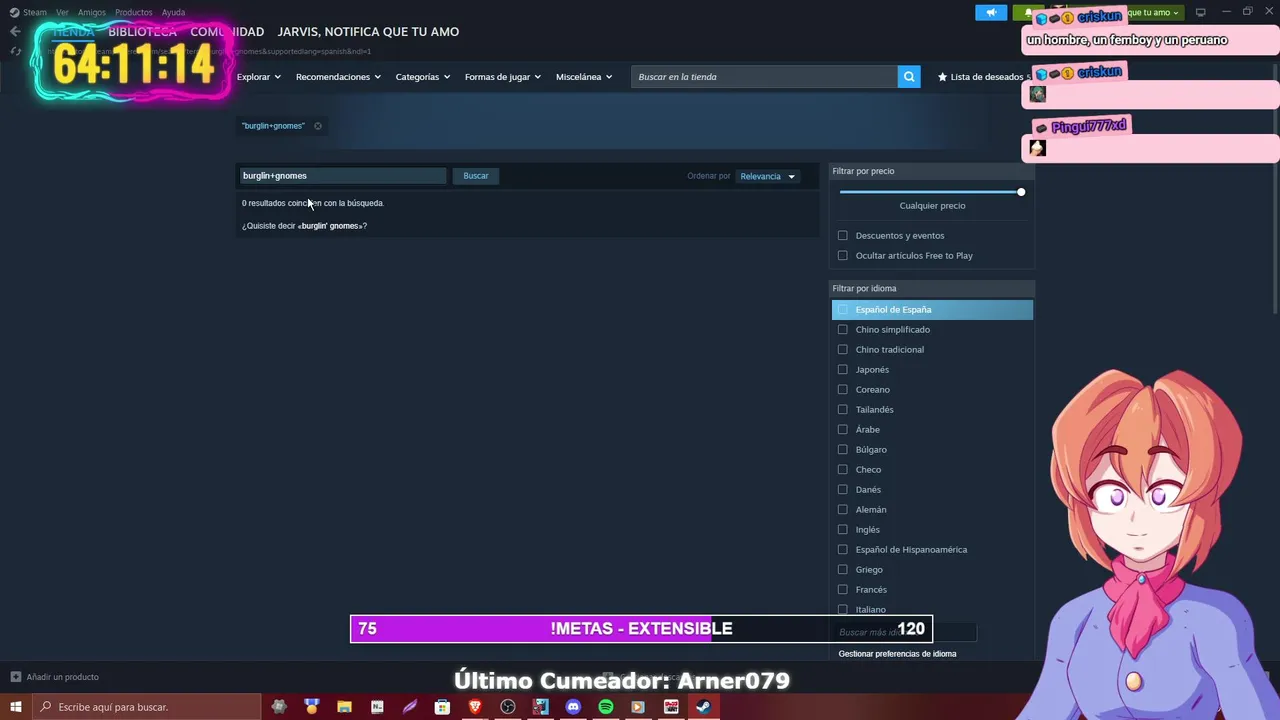This screenshot has width=1280, height=720.
Task: Click the Steam icon in the taskbar
Action: [x=703, y=707]
